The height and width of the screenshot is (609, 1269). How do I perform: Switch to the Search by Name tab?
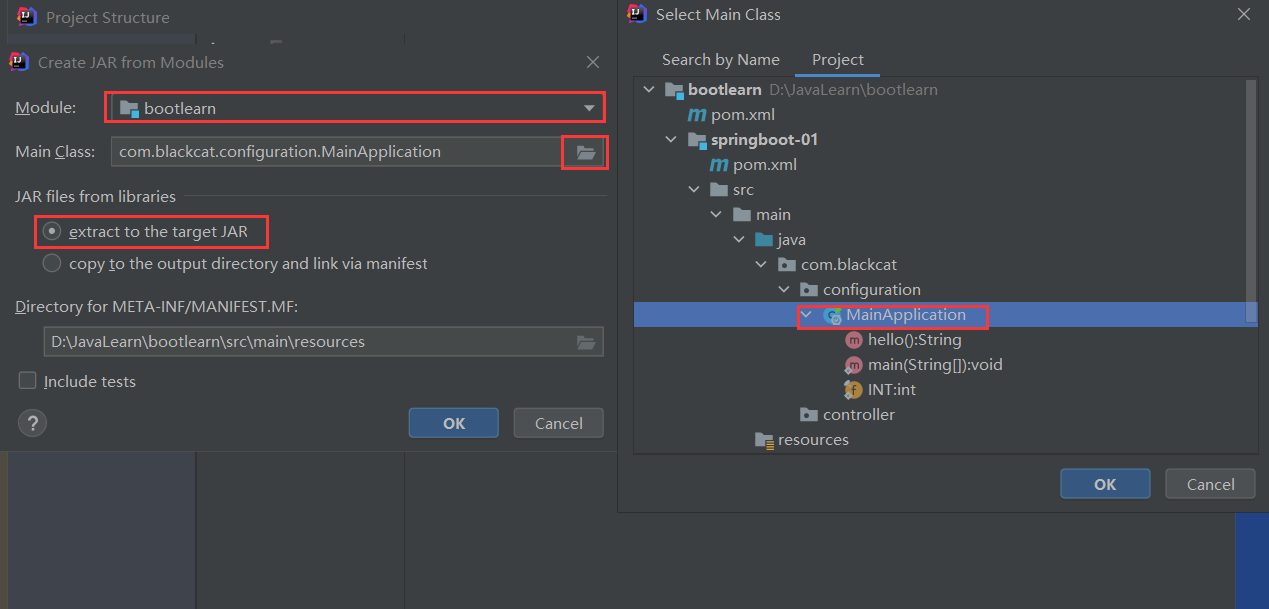[721, 60]
